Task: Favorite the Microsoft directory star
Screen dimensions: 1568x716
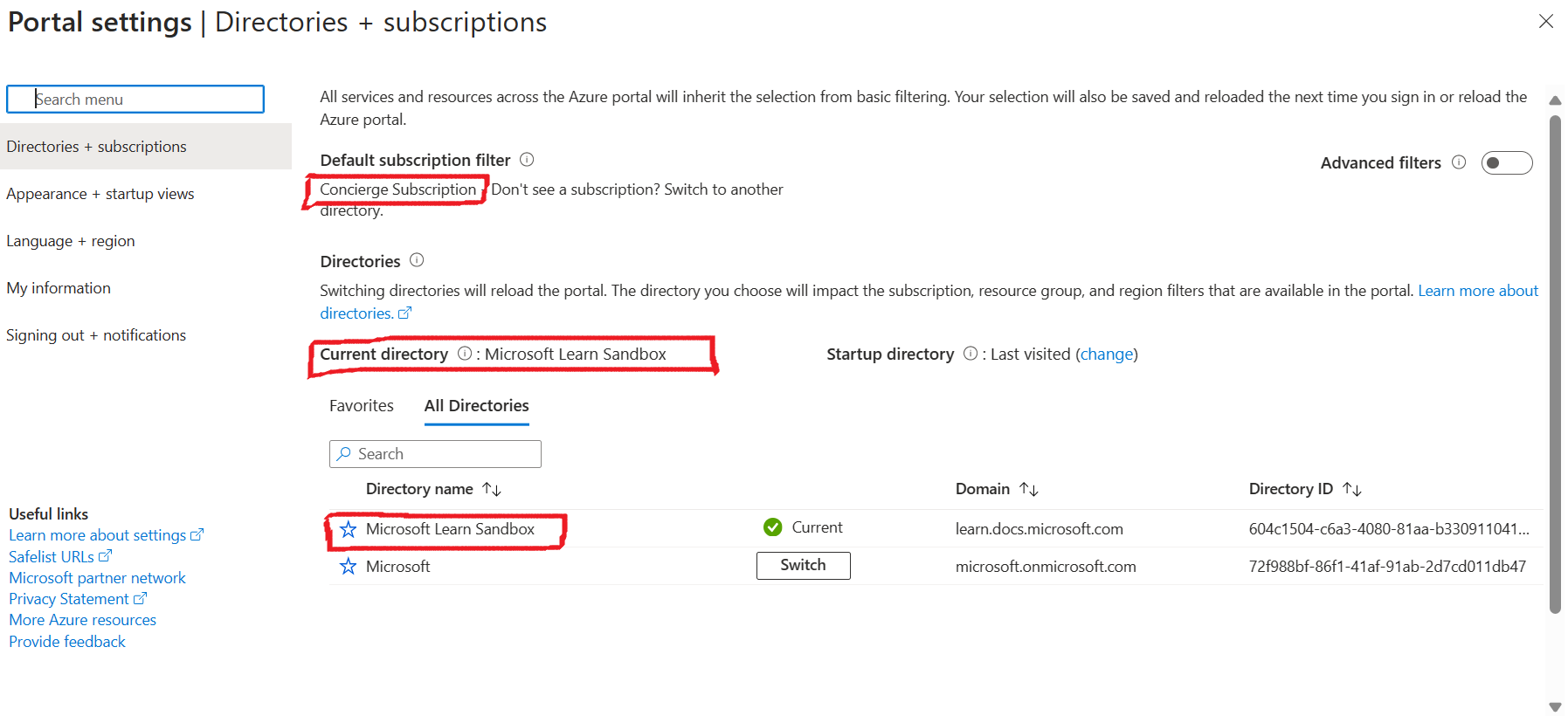Action: [x=349, y=566]
